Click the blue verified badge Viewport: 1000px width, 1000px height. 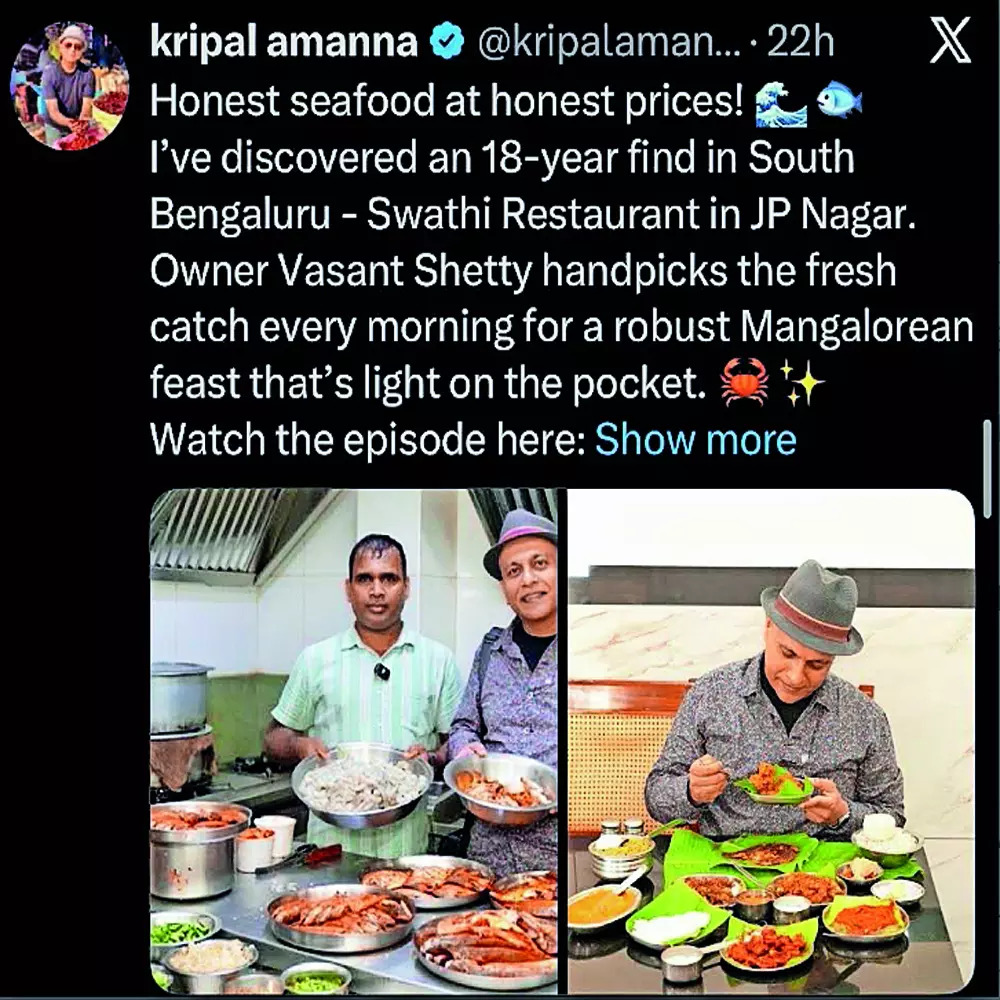pos(447,43)
